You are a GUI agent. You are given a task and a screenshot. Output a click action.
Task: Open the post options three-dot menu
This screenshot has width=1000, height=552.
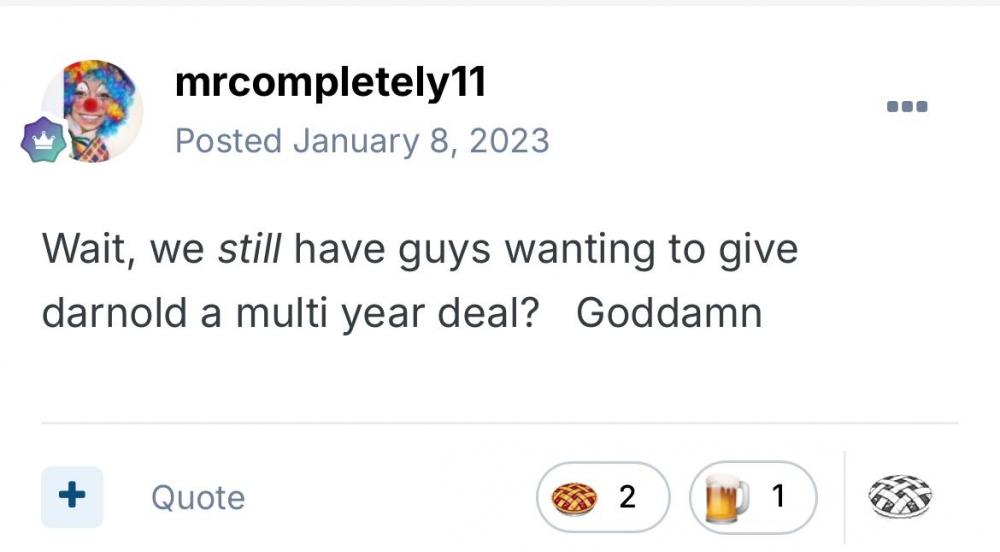click(x=907, y=106)
